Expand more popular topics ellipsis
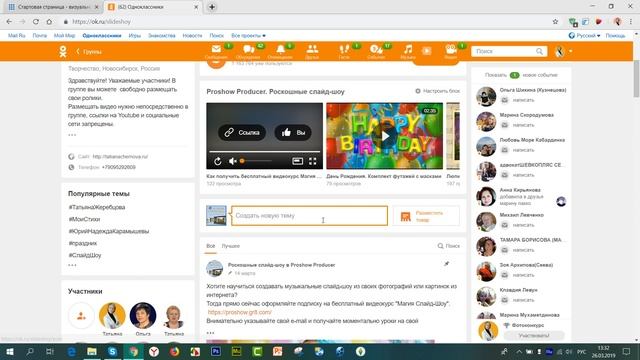The image size is (640, 360). [72, 265]
